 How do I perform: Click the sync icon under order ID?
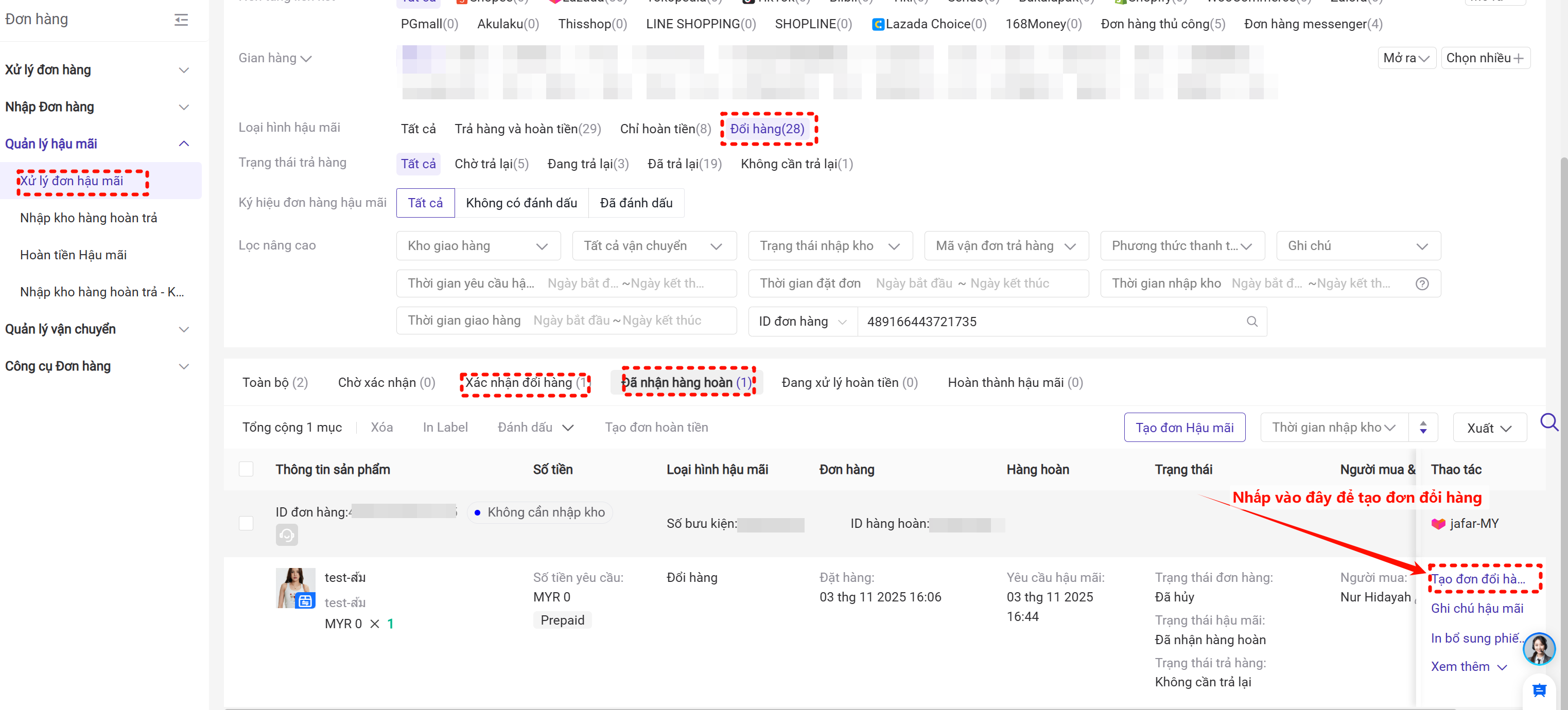pos(287,535)
